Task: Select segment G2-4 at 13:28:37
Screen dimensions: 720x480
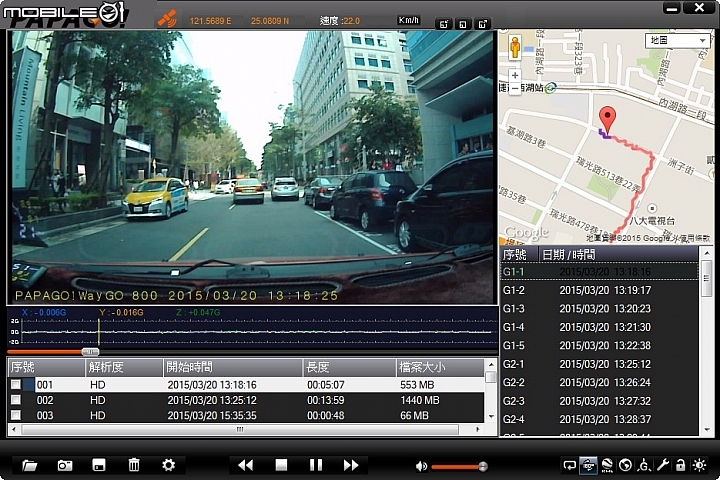Action: (599, 419)
